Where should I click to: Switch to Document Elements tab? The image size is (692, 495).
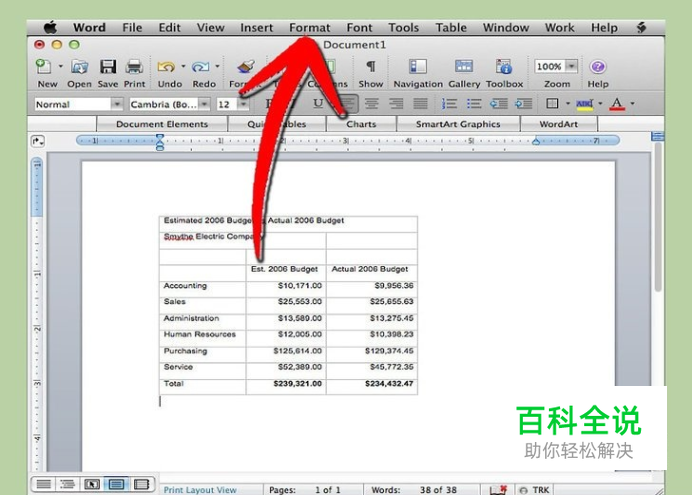(x=162, y=124)
